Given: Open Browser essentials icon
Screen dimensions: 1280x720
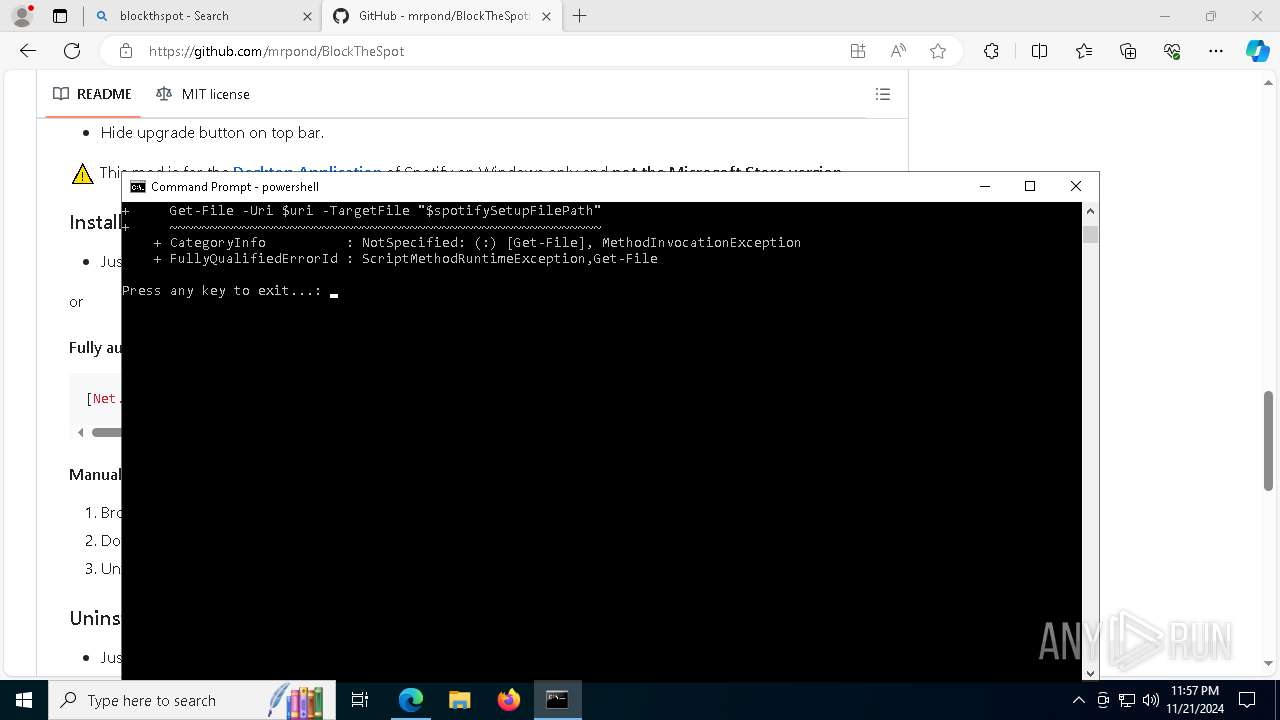Looking at the screenshot, I should pos(1172,51).
